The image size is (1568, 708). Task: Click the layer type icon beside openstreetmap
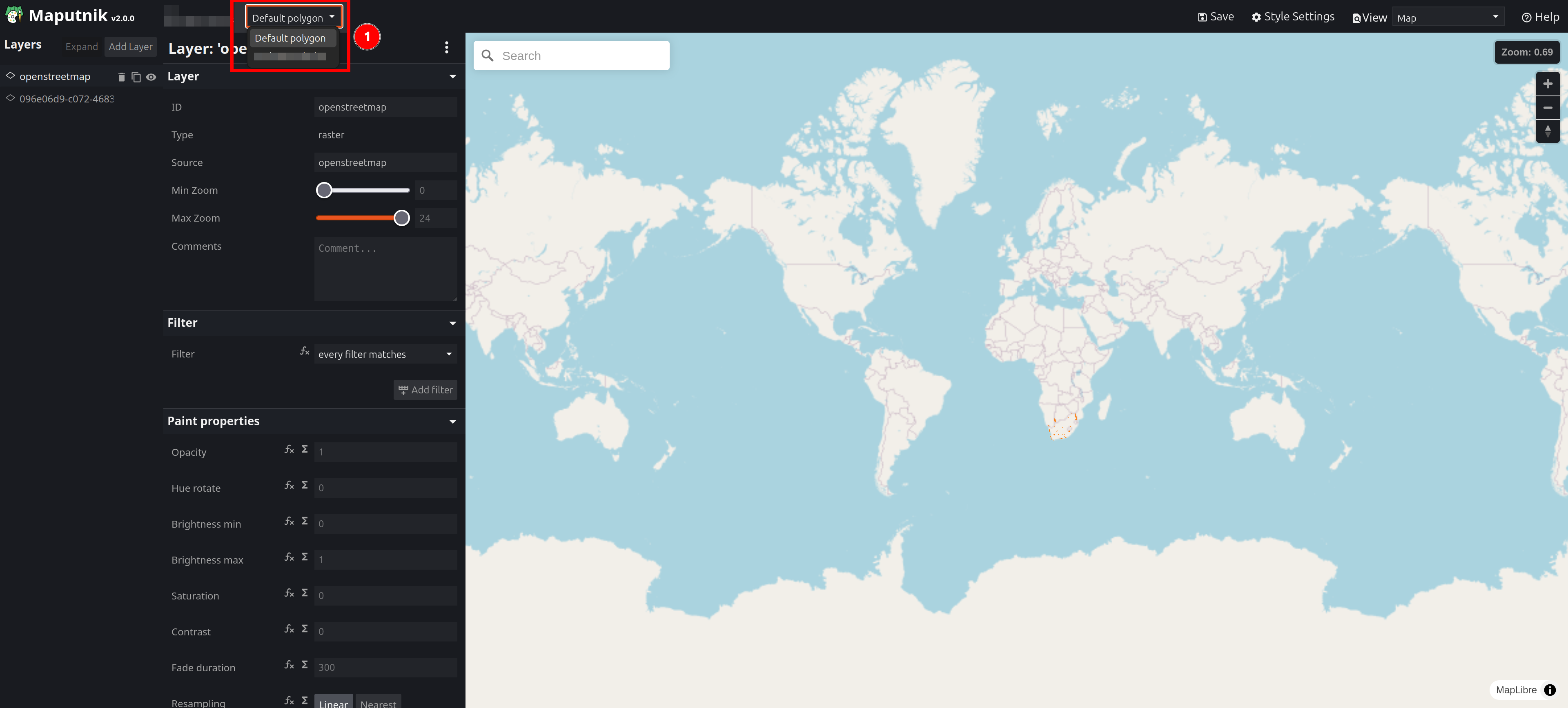(x=10, y=75)
